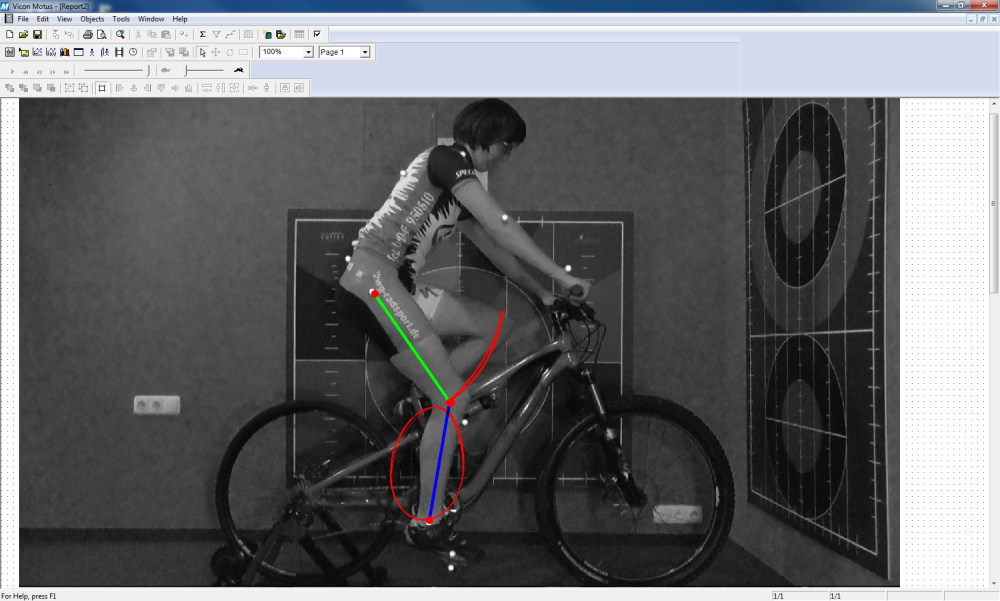1000x601 pixels.
Task: Step back one frame
Action: (x=39, y=71)
